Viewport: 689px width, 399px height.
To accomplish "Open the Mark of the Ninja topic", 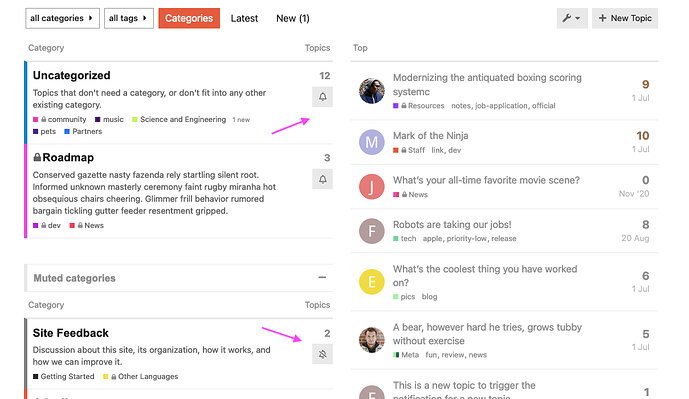I will coord(431,136).
